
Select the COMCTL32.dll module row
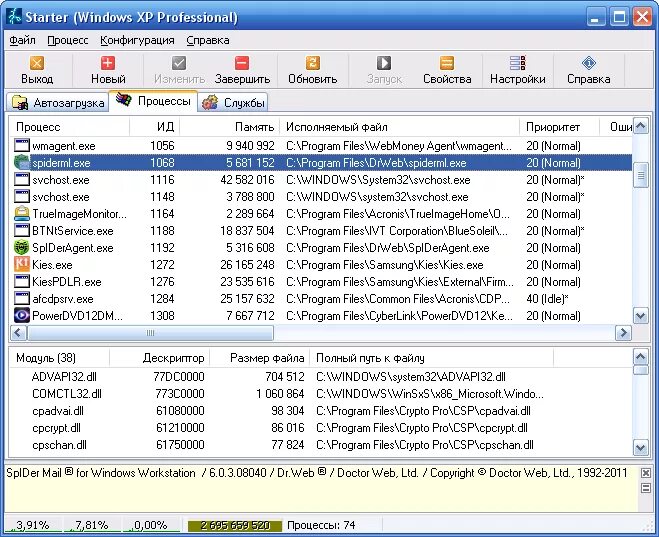coord(321,394)
